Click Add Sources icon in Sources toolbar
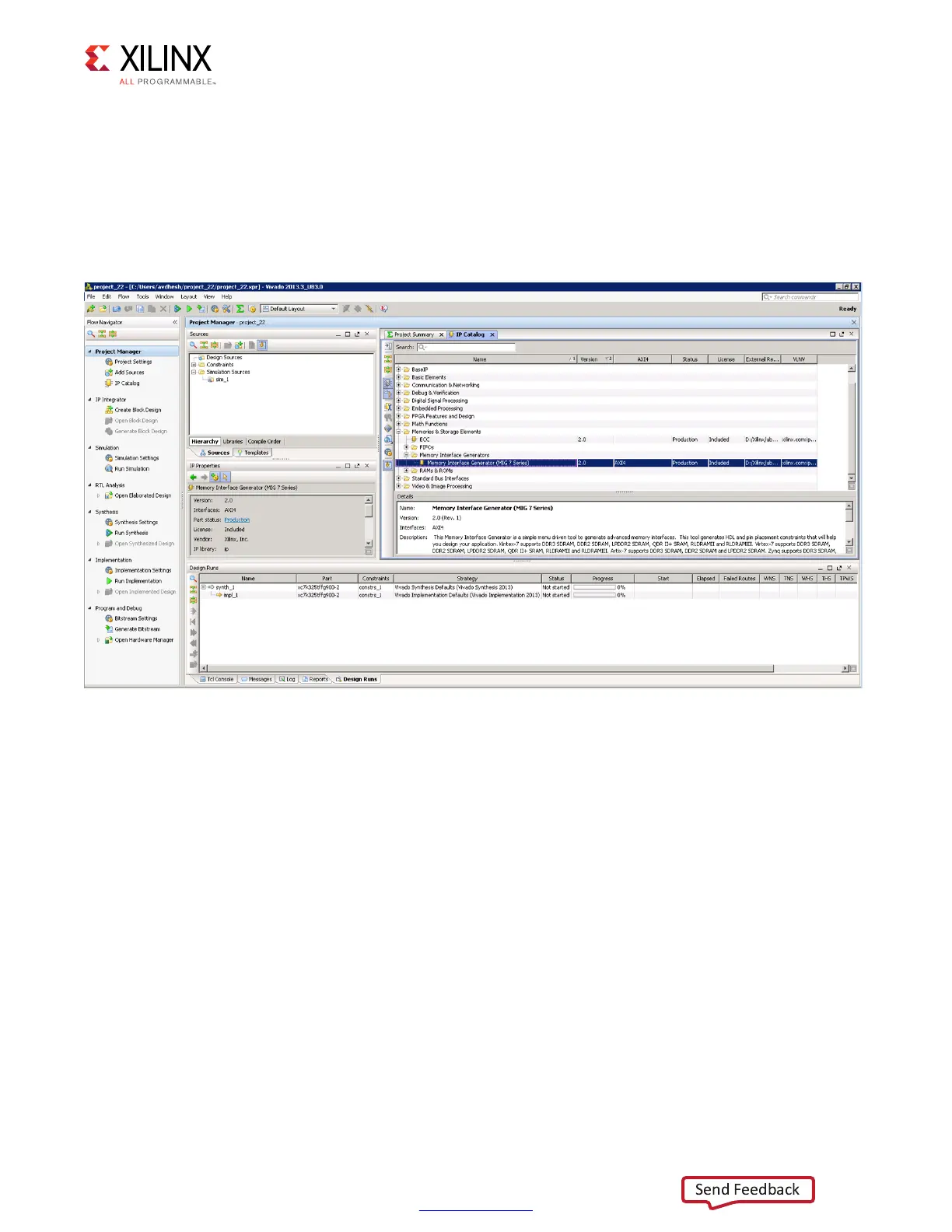 pos(239,345)
